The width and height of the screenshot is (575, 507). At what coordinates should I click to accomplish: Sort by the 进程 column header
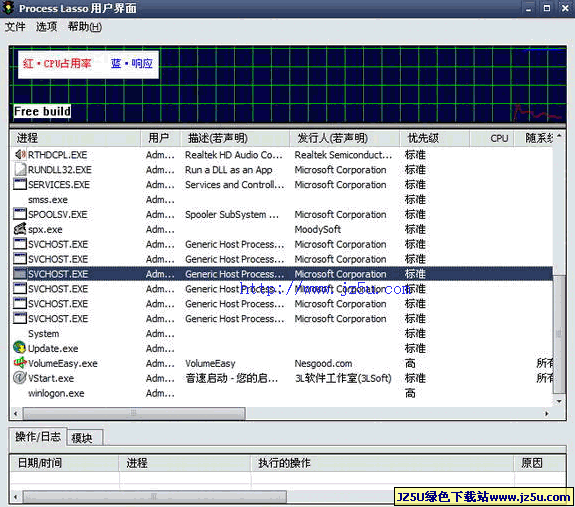tap(75, 138)
